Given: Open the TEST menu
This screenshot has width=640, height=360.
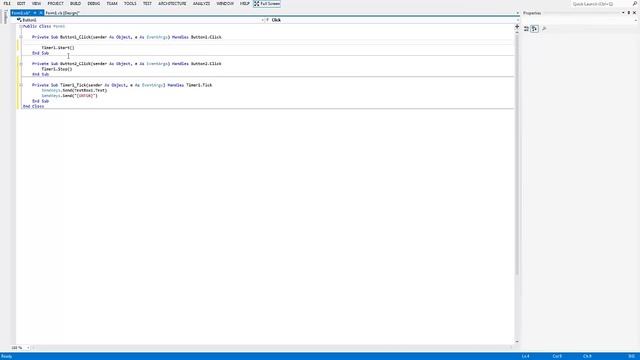Looking at the screenshot, I should pyautogui.click(x=147, y=3).
